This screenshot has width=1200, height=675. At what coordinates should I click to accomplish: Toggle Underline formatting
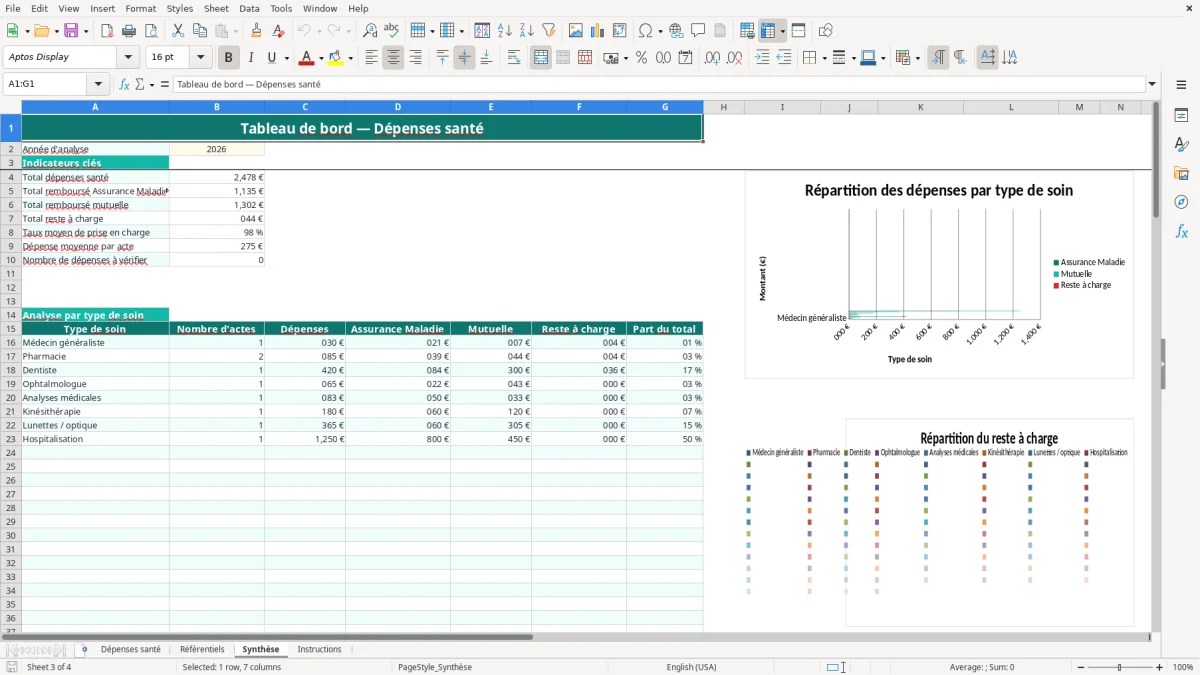[x=272, y=58]
